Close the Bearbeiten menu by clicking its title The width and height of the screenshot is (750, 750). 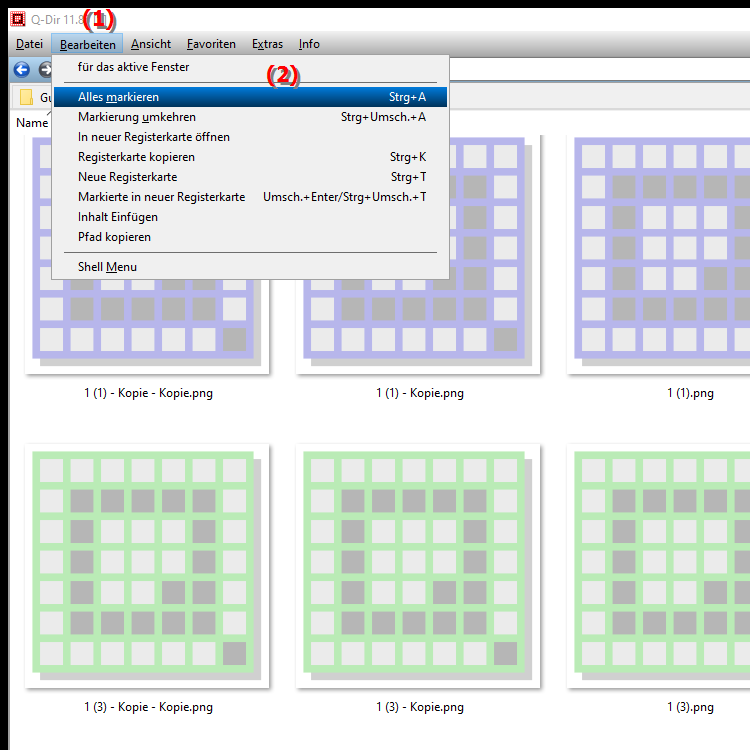(88, 44)
